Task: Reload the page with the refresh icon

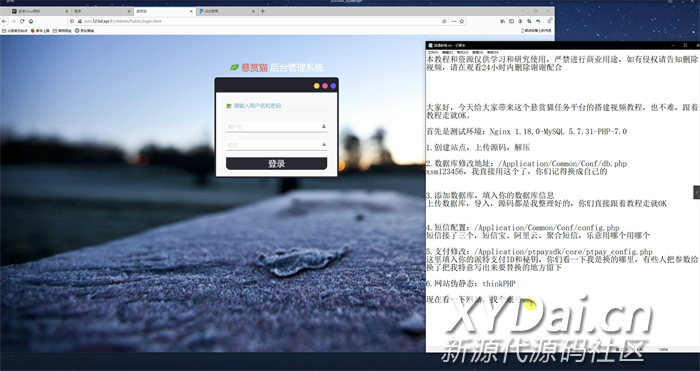Action: point(22,21)
